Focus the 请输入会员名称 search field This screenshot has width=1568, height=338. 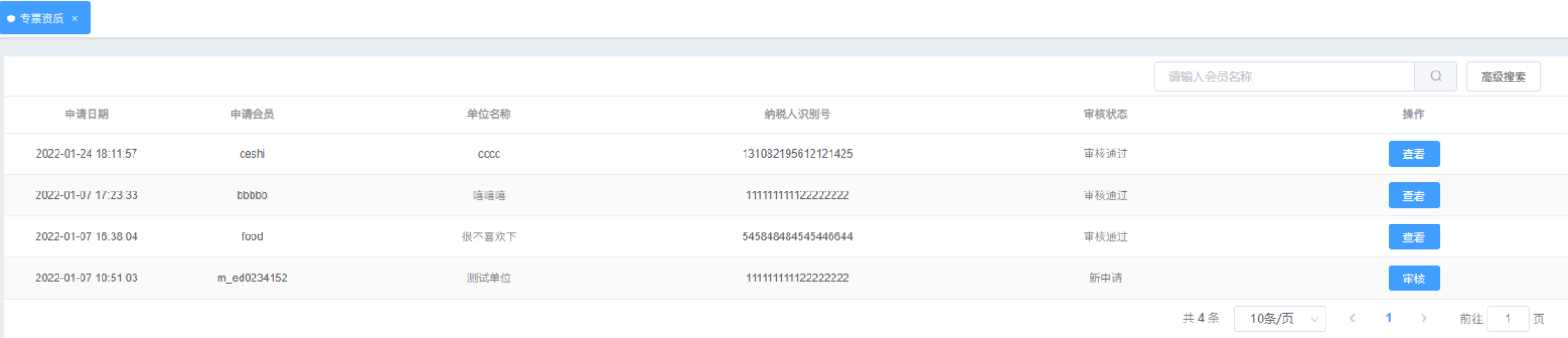coord(1284,76)
